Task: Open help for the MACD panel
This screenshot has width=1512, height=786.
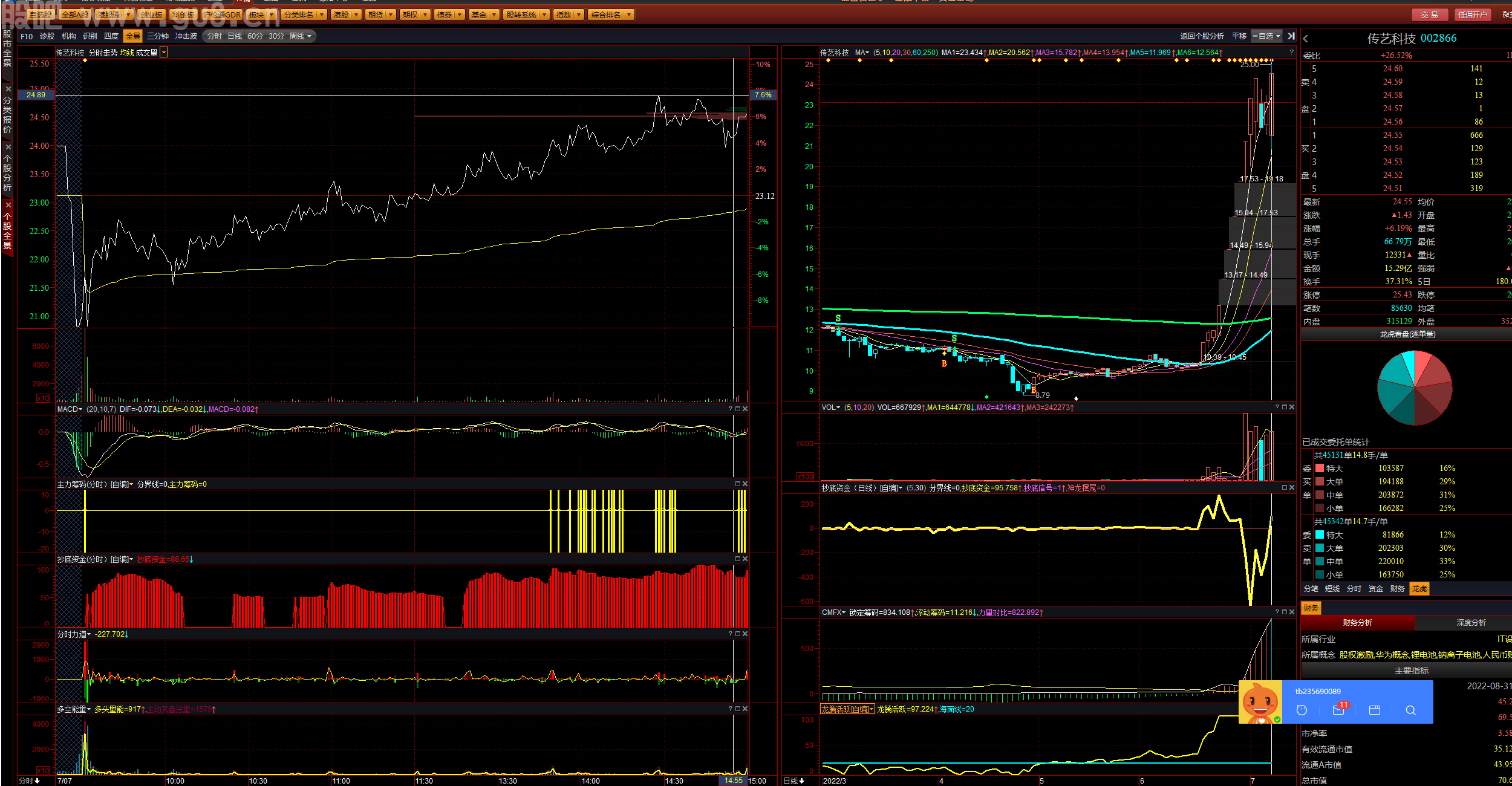Action: click(x=731, y=409)
